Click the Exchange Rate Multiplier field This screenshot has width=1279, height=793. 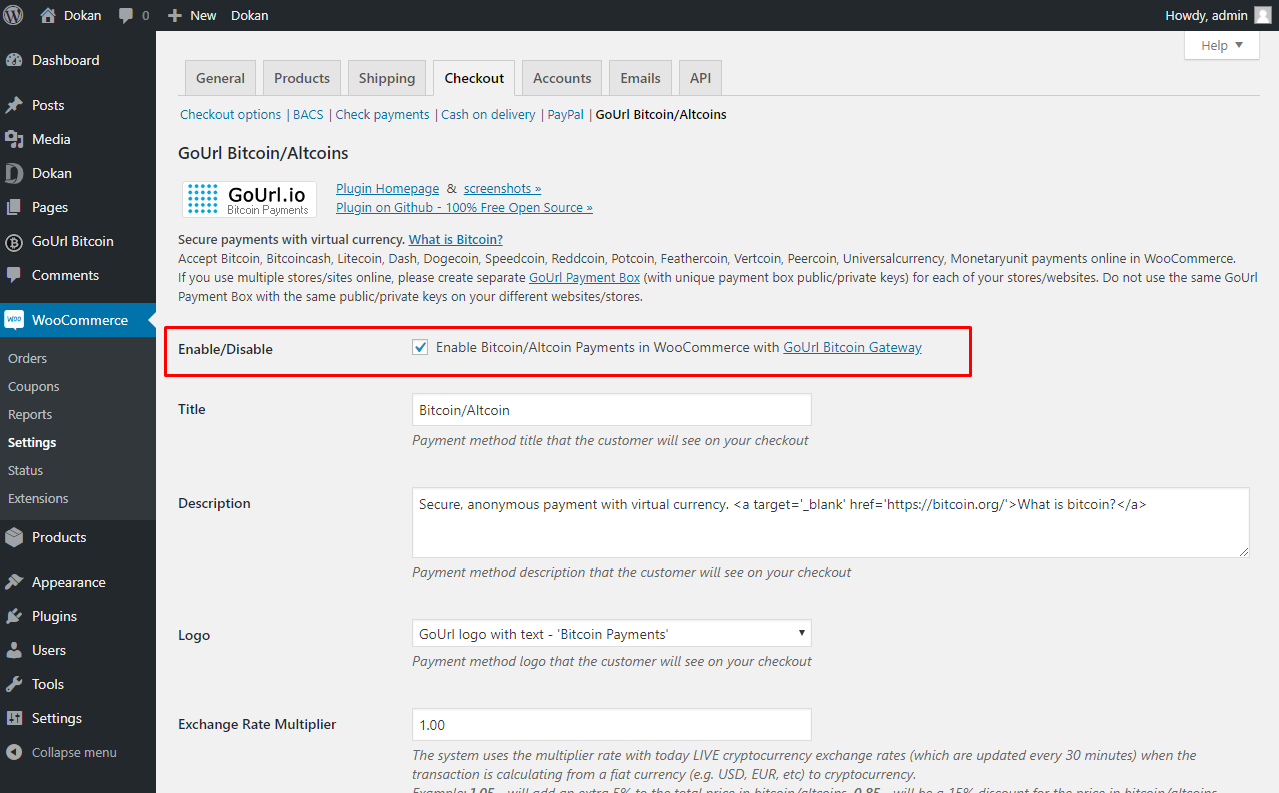coord(611,724)
